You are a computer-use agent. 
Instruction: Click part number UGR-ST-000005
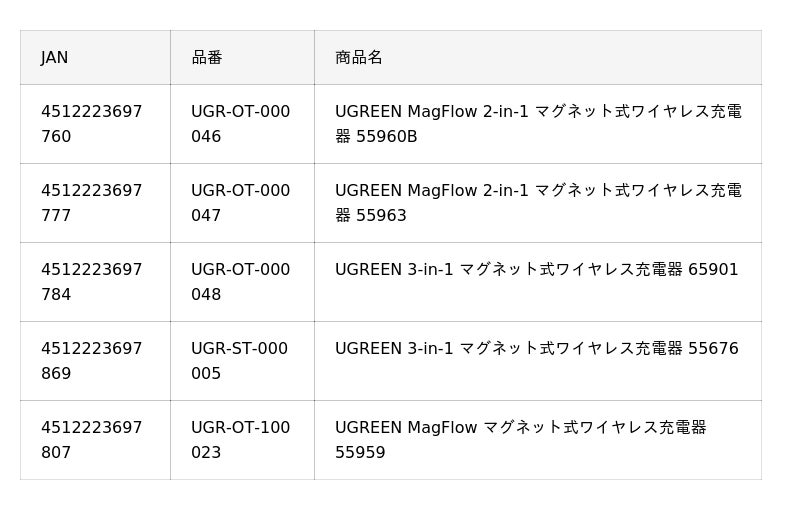(239, 361)
